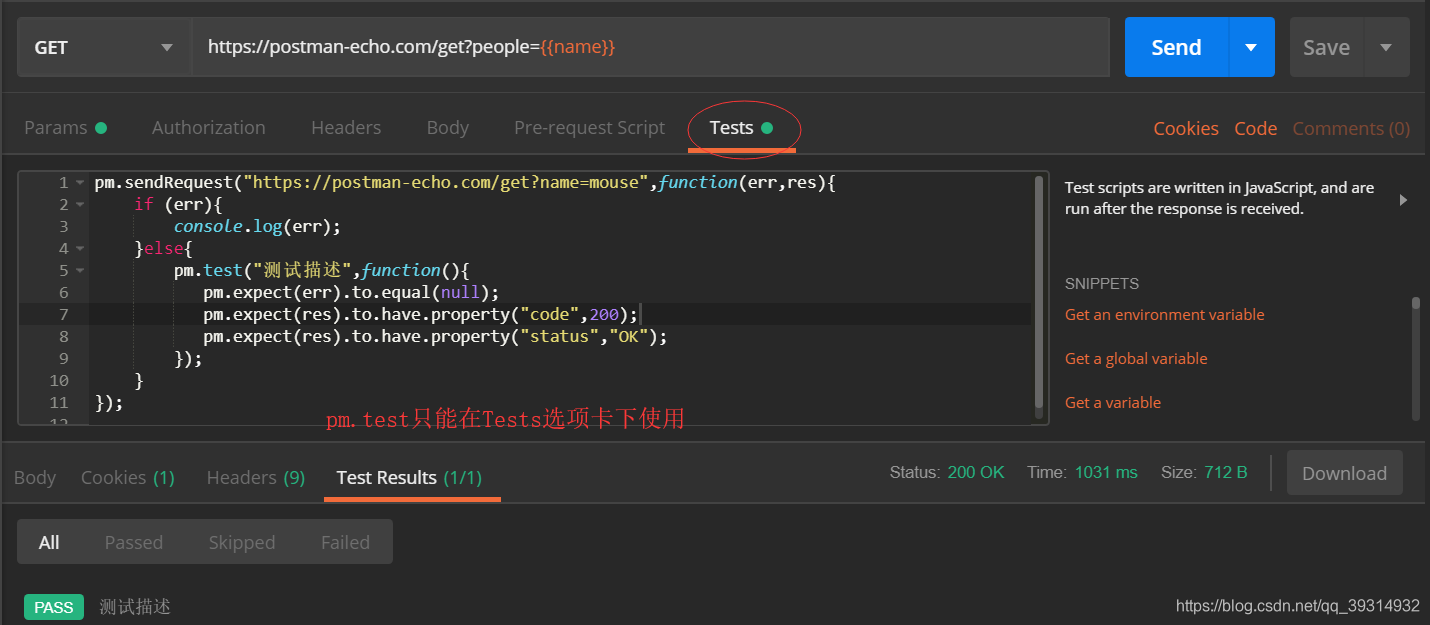
Task: Open the Send button dropdown arrow
Action: (x=1251, y=47)
